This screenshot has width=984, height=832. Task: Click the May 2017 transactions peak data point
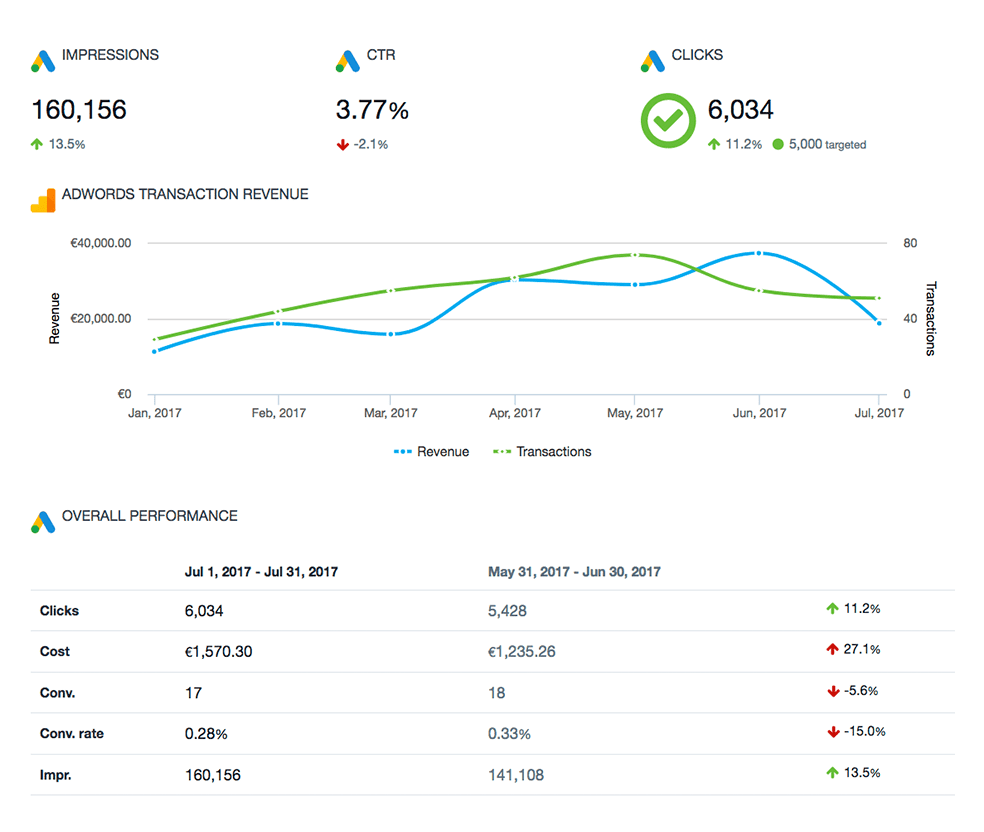tap(635, 255)
